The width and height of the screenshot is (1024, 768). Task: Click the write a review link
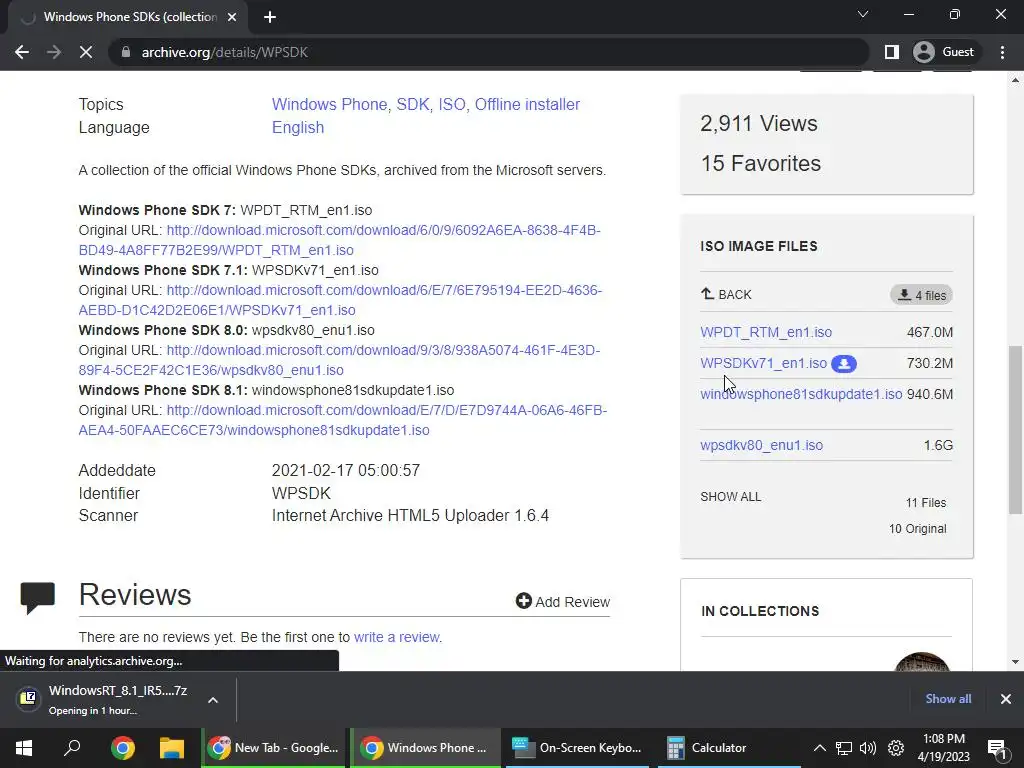[x=396, y=637]
